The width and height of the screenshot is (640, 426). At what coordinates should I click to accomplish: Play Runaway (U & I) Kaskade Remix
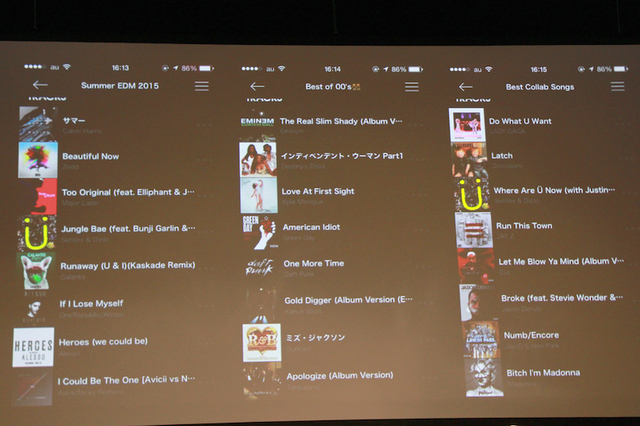click(128, 265)
